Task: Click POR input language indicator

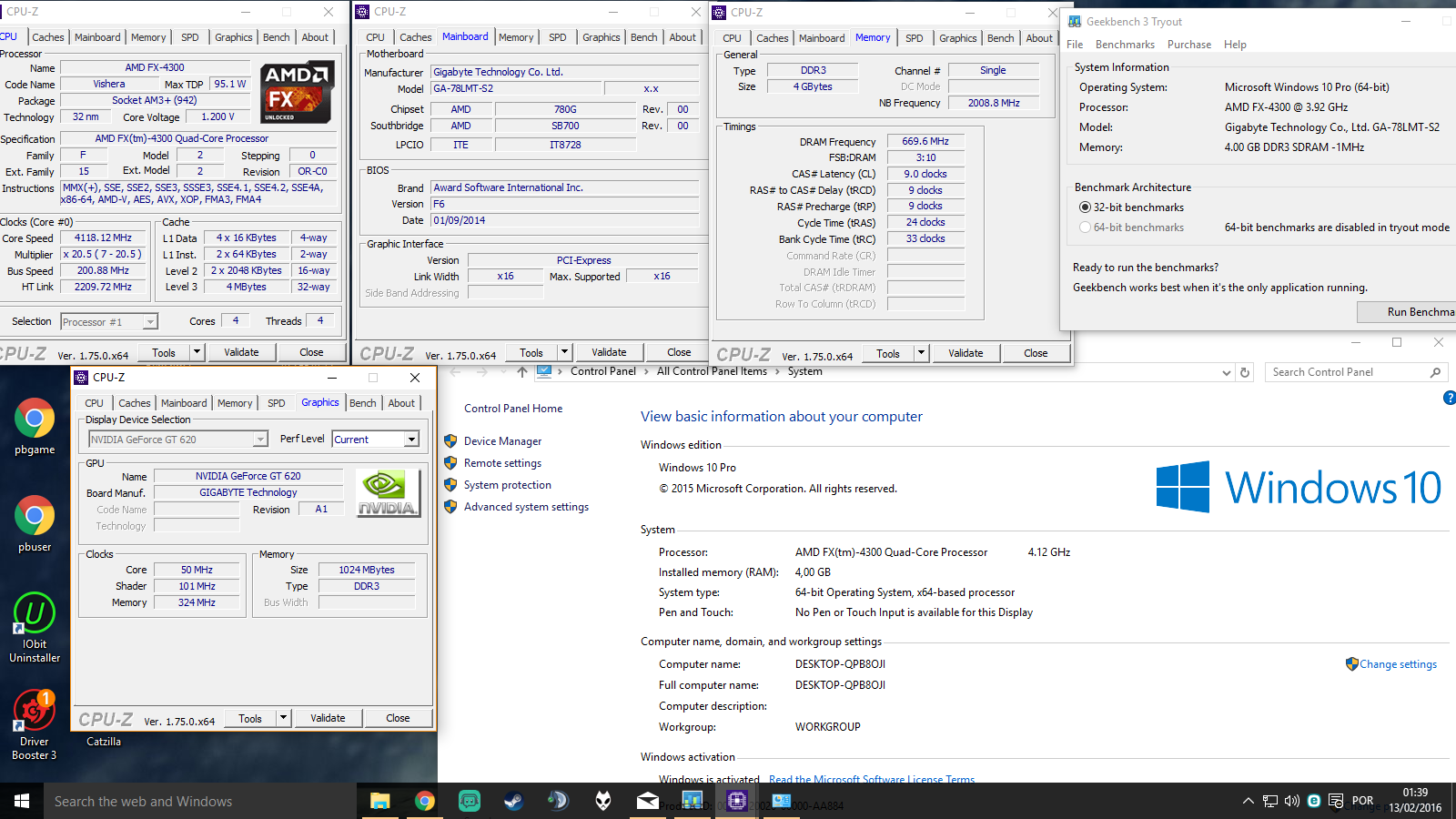Action: pos(1363,801)
